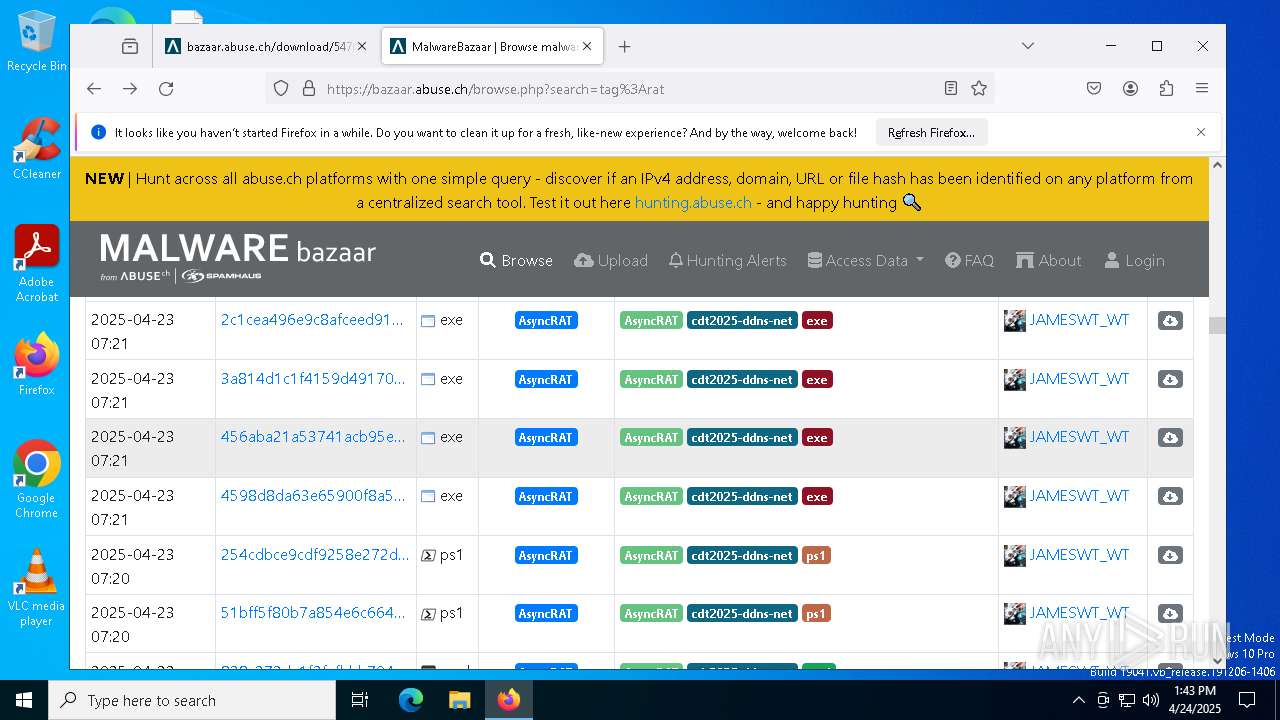Open Hunting Alerts page
1280x720 pixels.
pyautogui.click(x=728, y=260)
